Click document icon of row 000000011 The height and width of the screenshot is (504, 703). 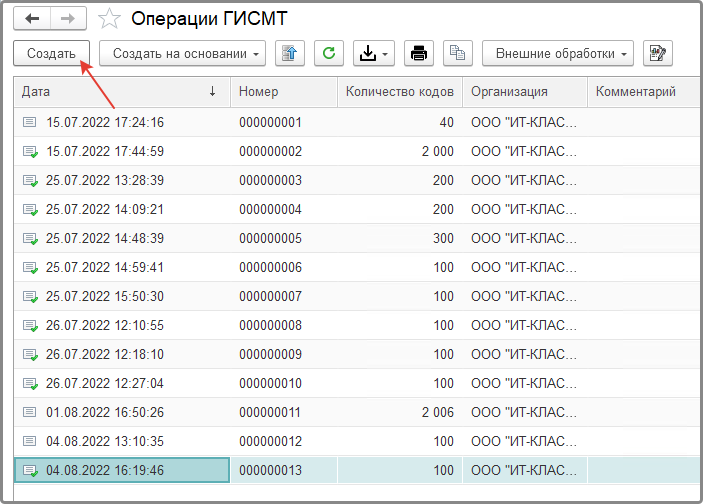coord(30,412)
